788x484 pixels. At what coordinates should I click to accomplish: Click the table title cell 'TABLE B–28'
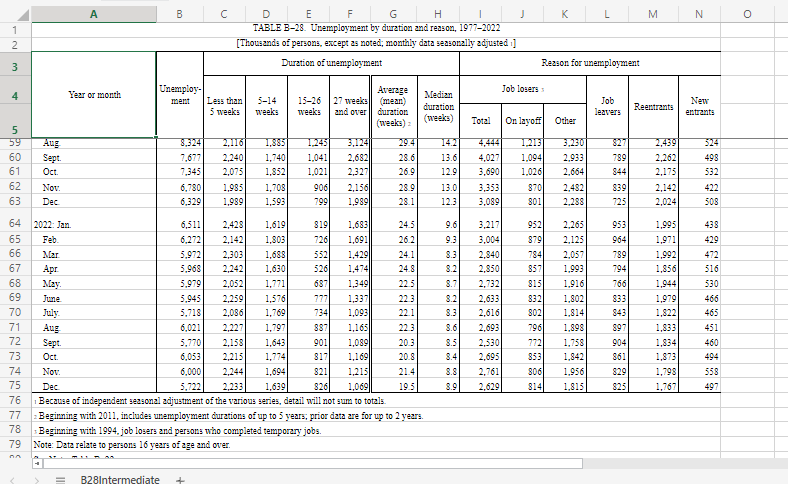376,28
